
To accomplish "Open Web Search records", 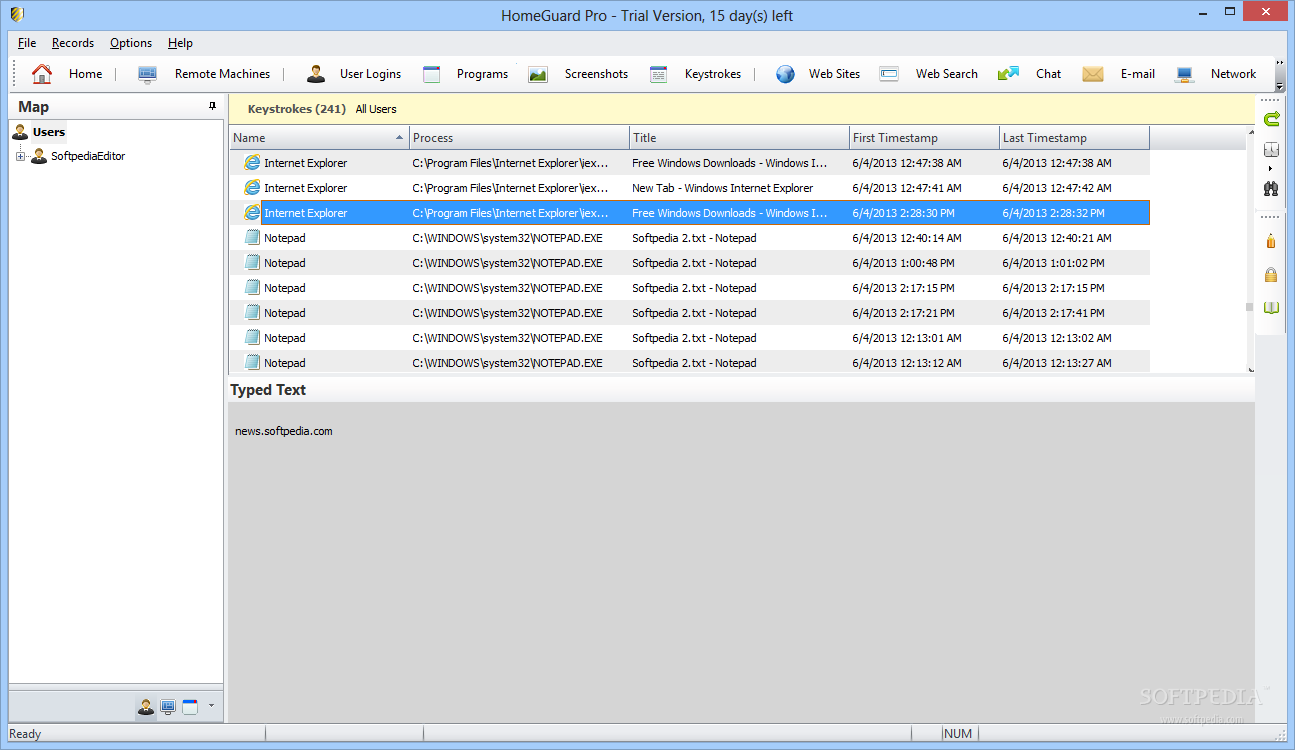I will point(928,74).
